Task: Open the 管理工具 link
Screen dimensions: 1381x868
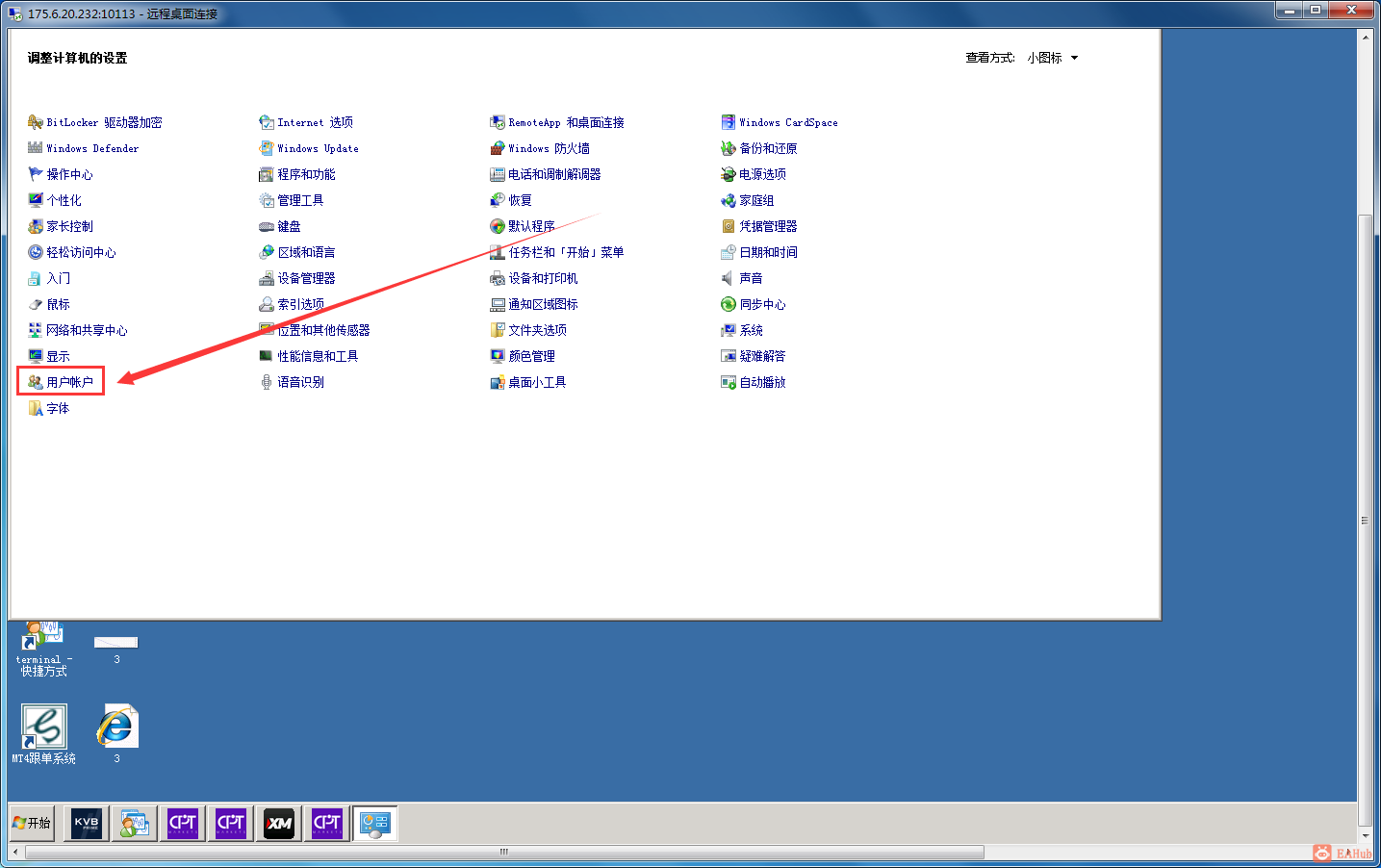Action: [x=301, y=200]
